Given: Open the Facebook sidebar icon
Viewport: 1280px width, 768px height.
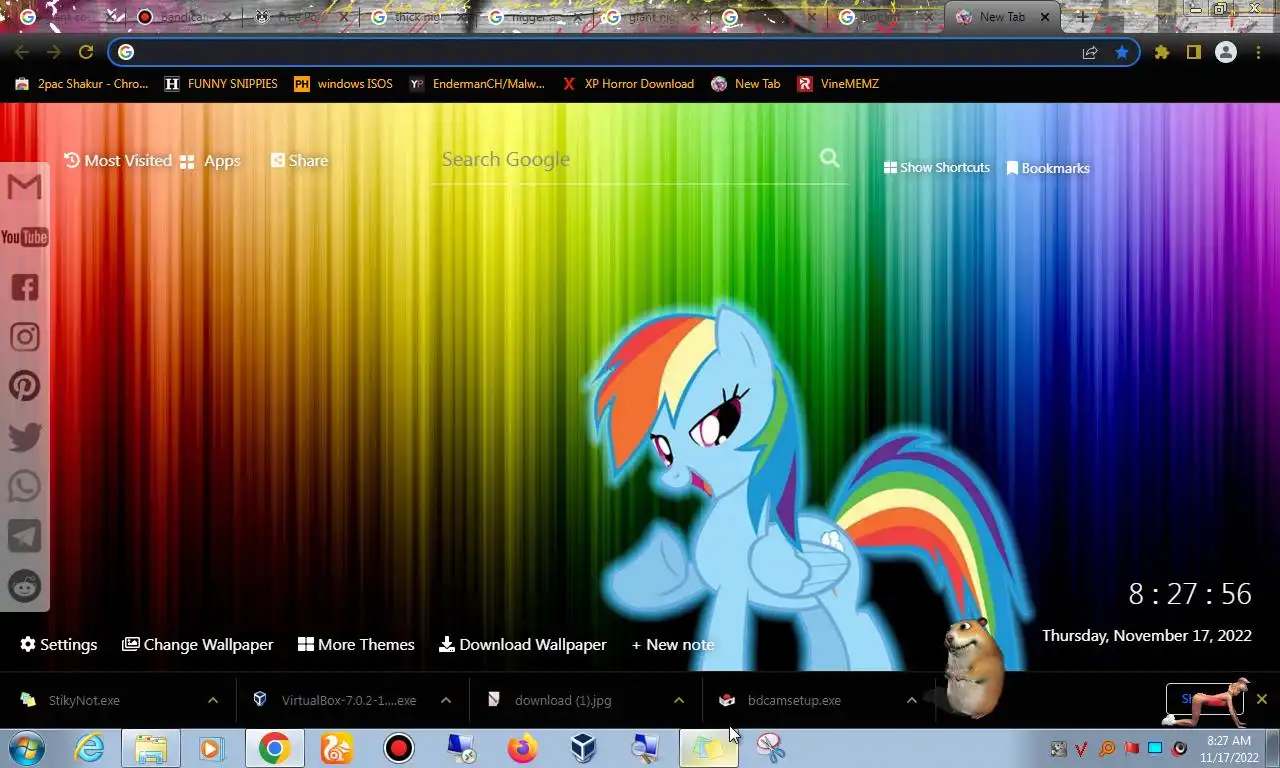Looking at the screenshot, I should (x=25, y=288).
